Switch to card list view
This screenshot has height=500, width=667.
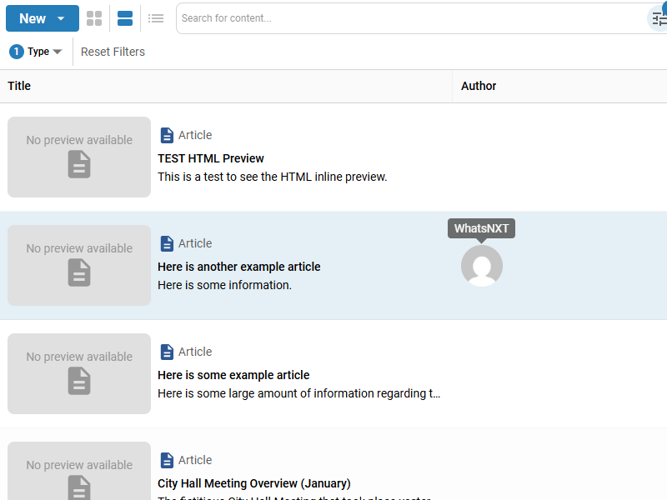click(125, 18)
